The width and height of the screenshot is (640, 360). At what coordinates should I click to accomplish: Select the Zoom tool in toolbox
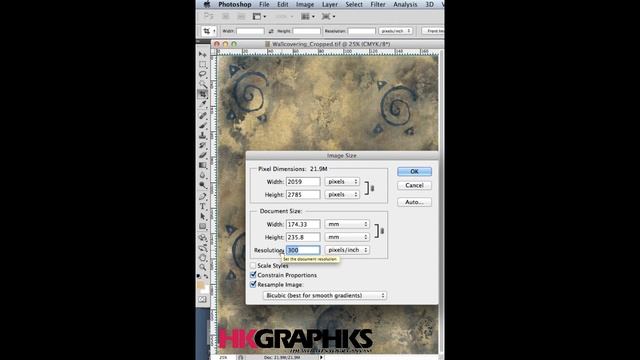pyautogui.click(x=203, y=267)
